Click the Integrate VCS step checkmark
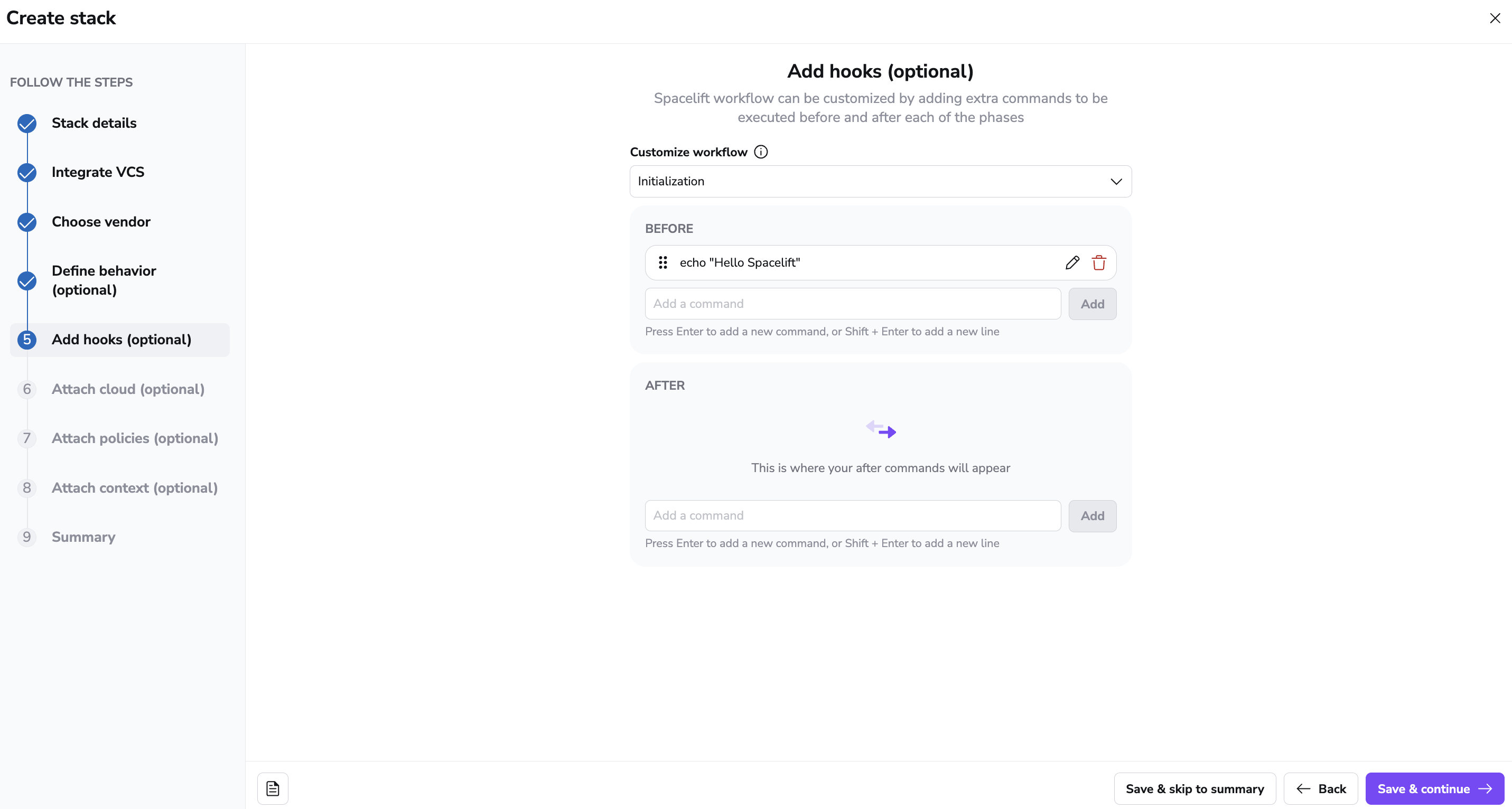This screenshot has width=1512, height=809. pos(27,173)
